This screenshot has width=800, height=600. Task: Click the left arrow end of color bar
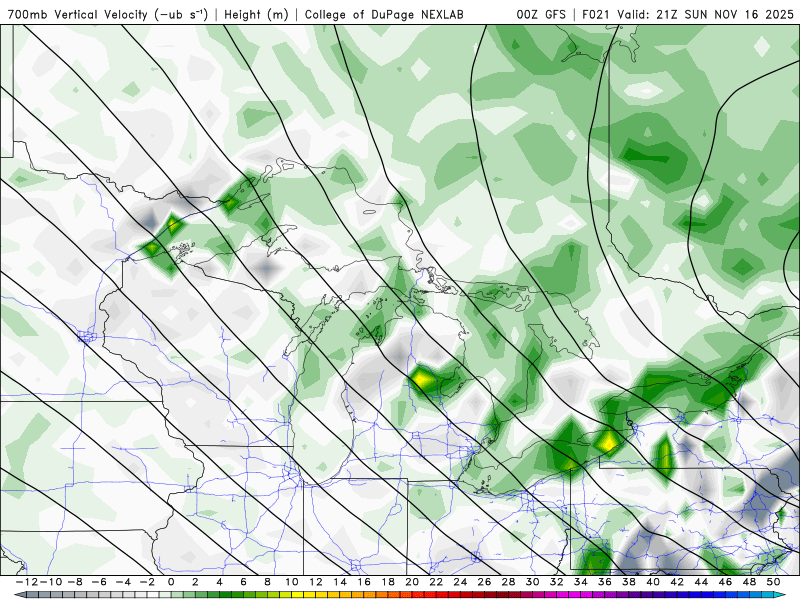(19, 595)
